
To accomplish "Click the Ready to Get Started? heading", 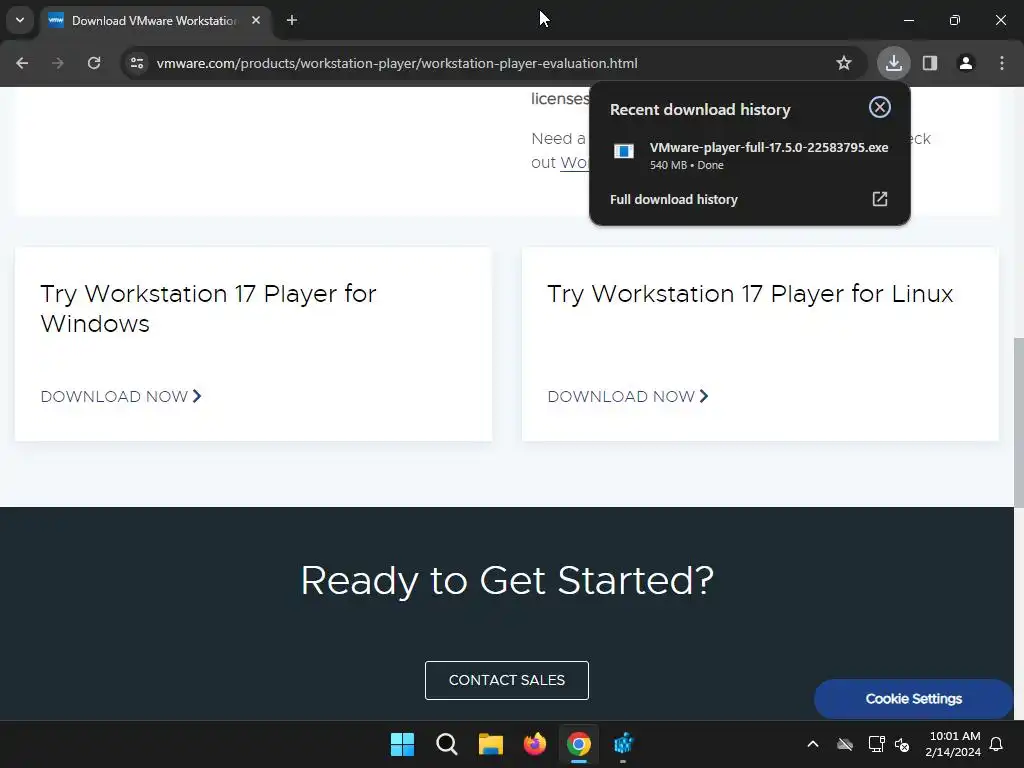I will [x=507, y=581].
